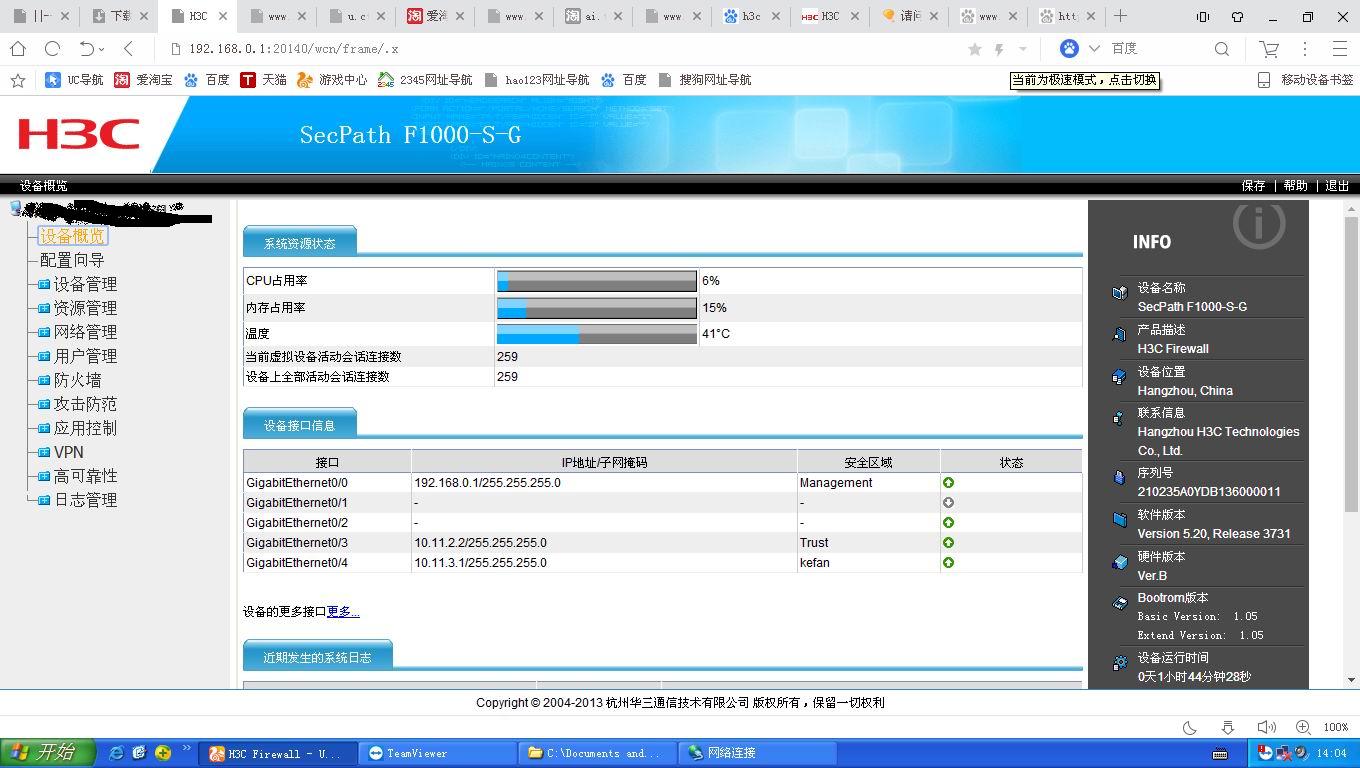Screen dimensions: 1360x768
Task: Open the browser download manager icon
Action: coord(1228,727)
